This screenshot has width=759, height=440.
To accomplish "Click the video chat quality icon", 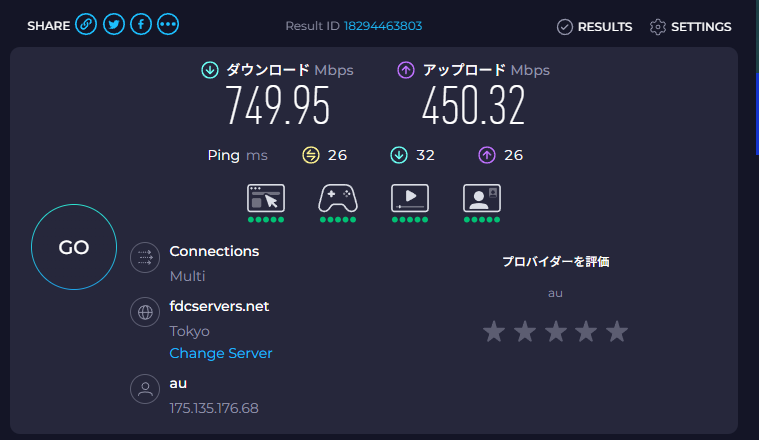I will coord(482,198).
